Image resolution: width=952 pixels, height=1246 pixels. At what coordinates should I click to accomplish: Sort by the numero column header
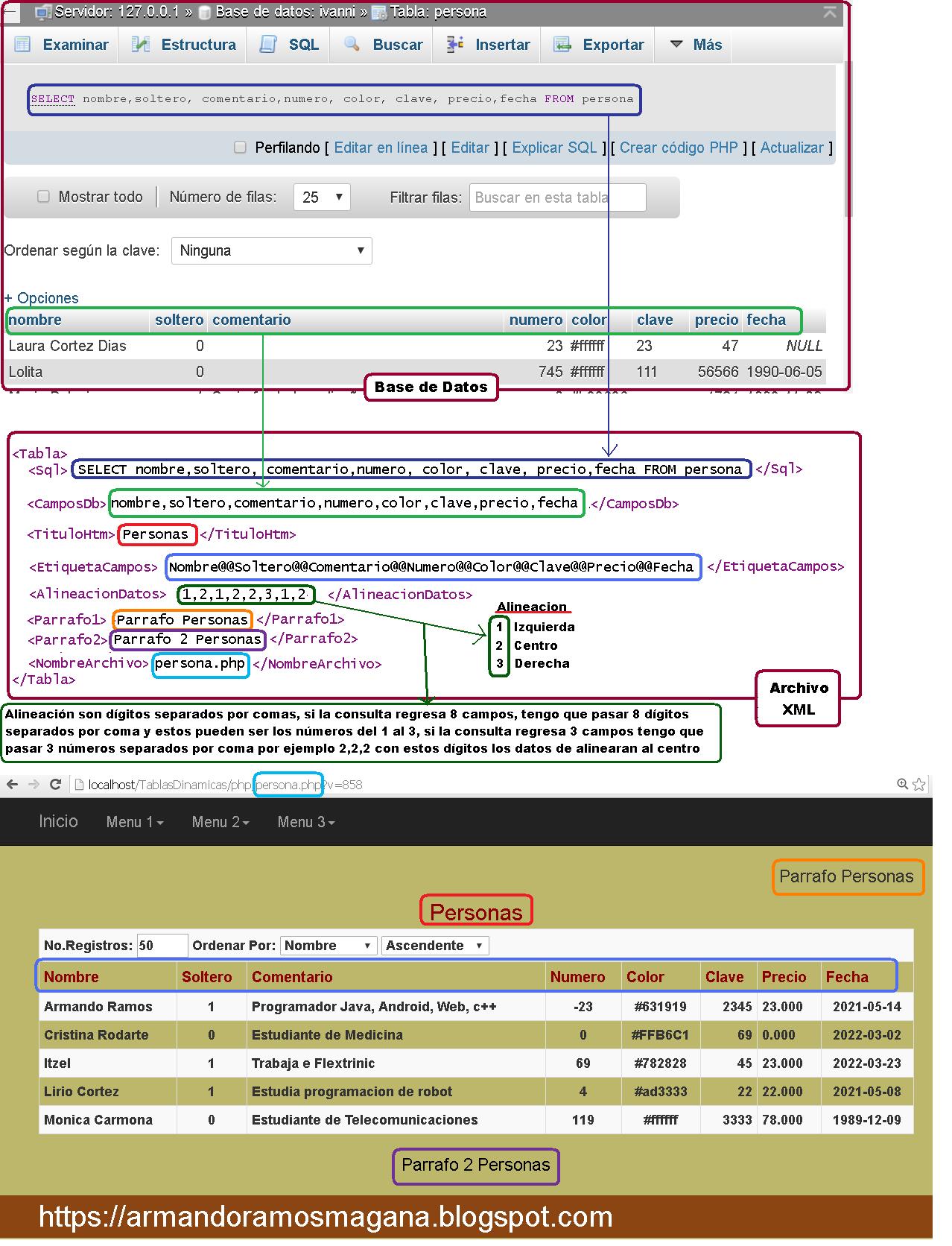(536, 320)
